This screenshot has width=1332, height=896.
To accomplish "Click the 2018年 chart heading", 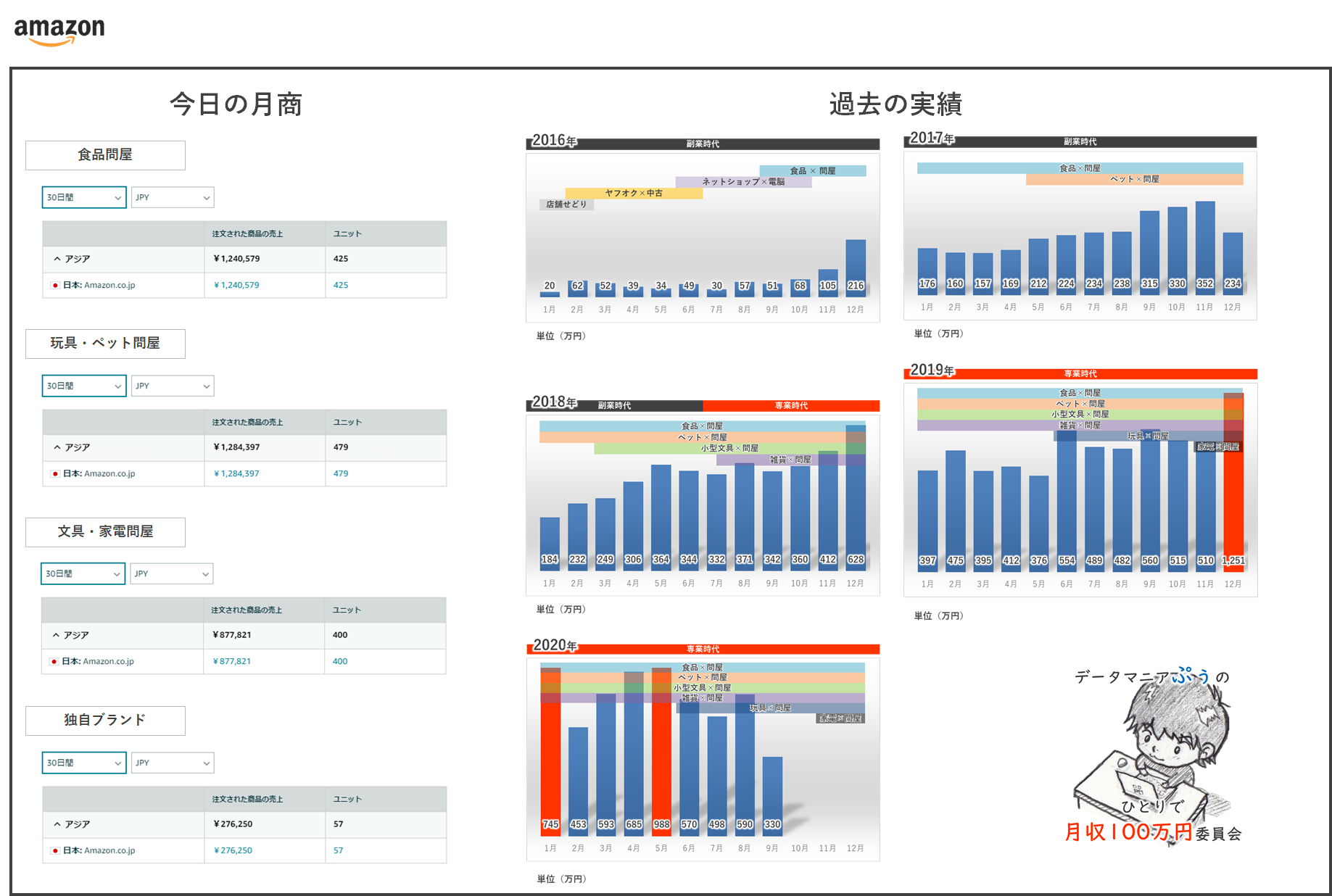I will tap(555, 402).
